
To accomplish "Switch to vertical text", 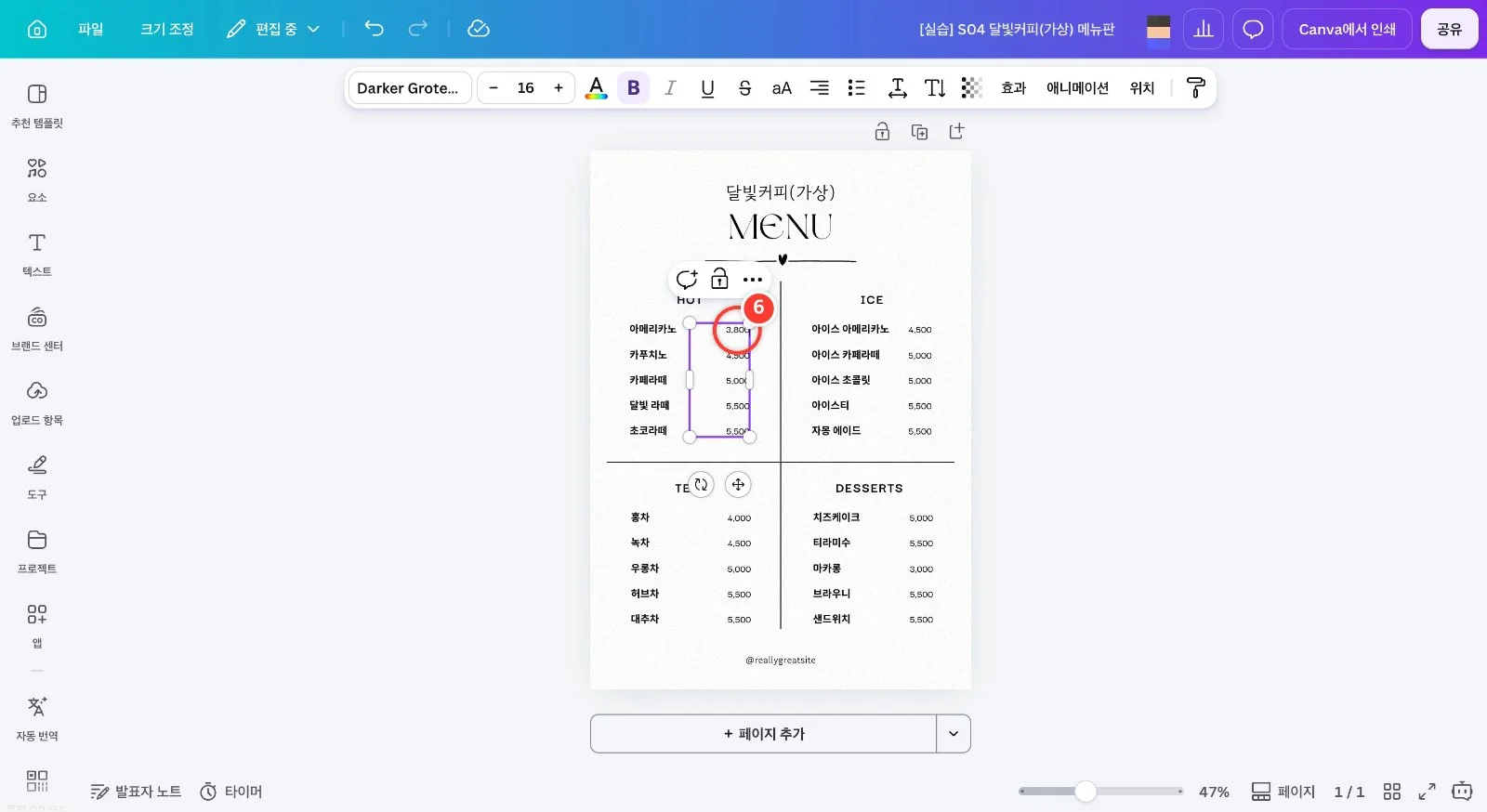I will pyautogui.click(x=935, y=88).
